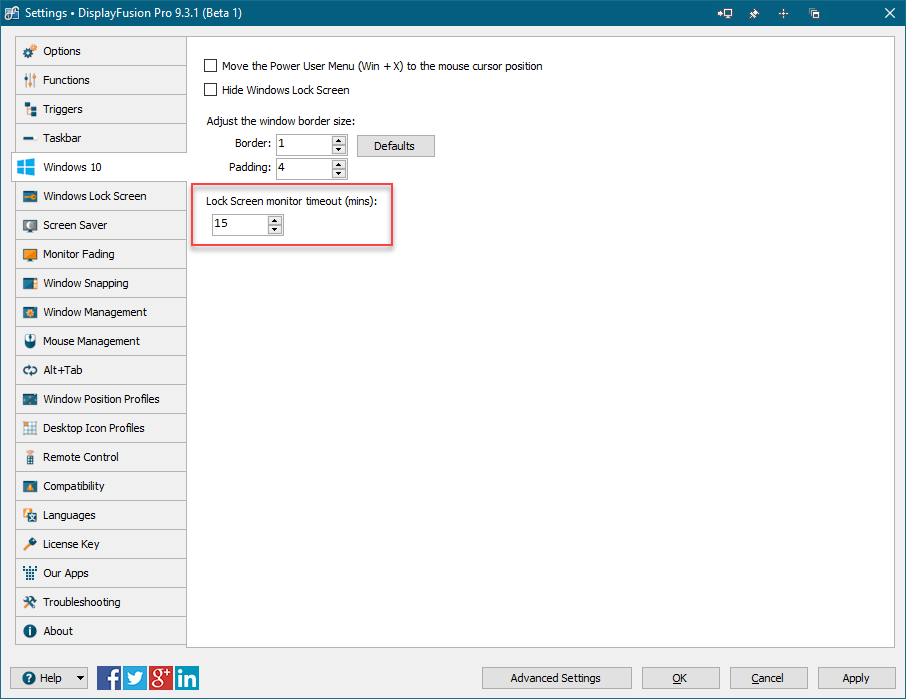The height and width of the screenshot is (699, 906).
Task: Increase Border size with up arrow
Action: click(x=339, y=141)
